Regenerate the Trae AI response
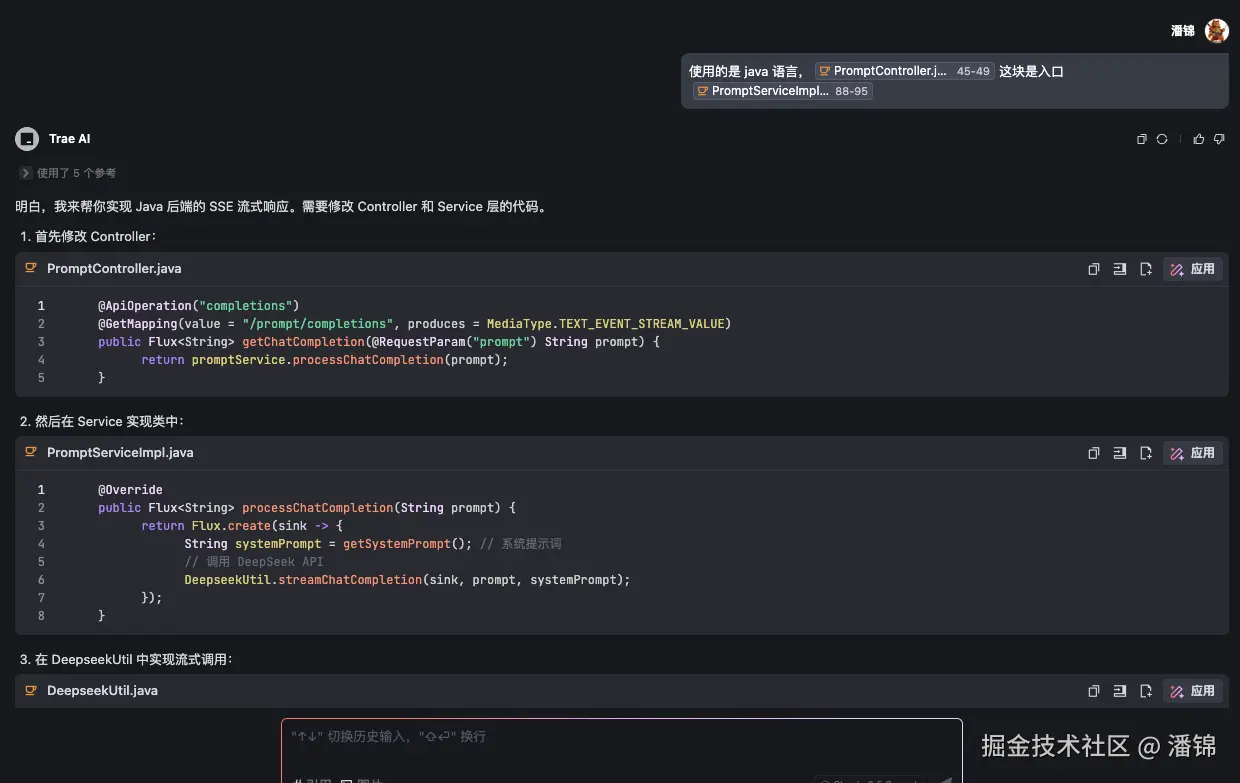Image resolution: width=1240 pixels, height=783 pixels. tap(1162, 139)
